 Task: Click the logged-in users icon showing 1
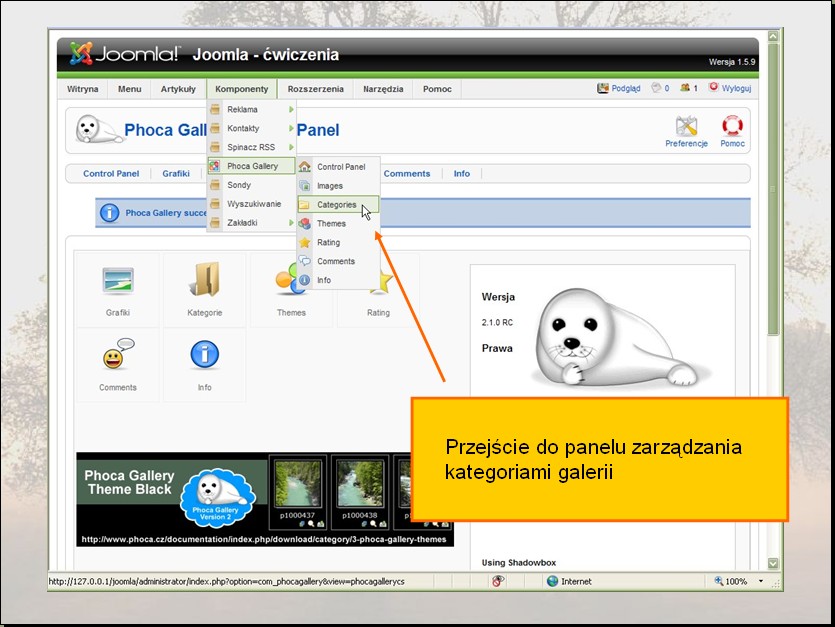tap(685, 88)
